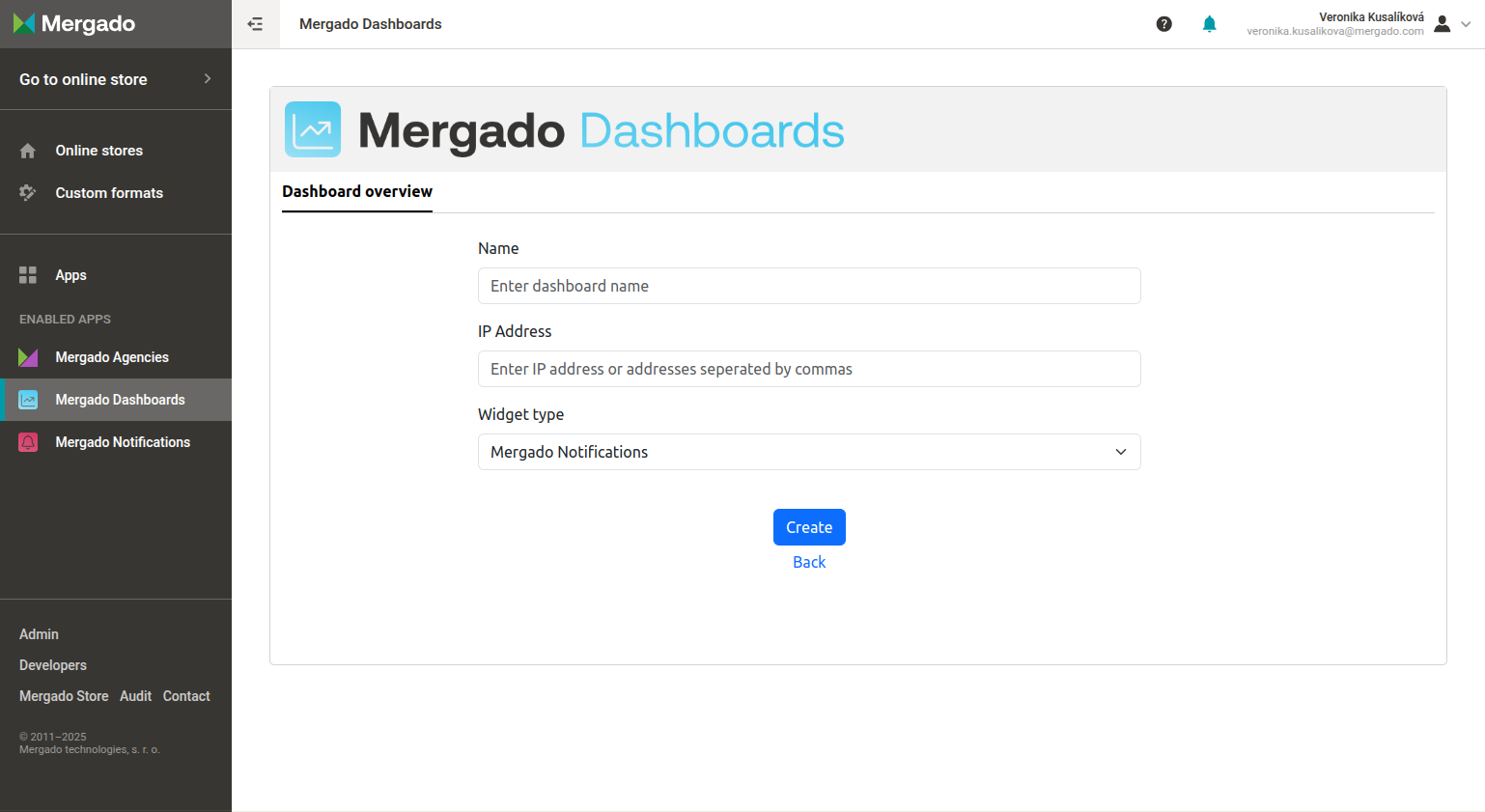
Task: Click the Mergado Notifications app icon
Action: [28, 442]
